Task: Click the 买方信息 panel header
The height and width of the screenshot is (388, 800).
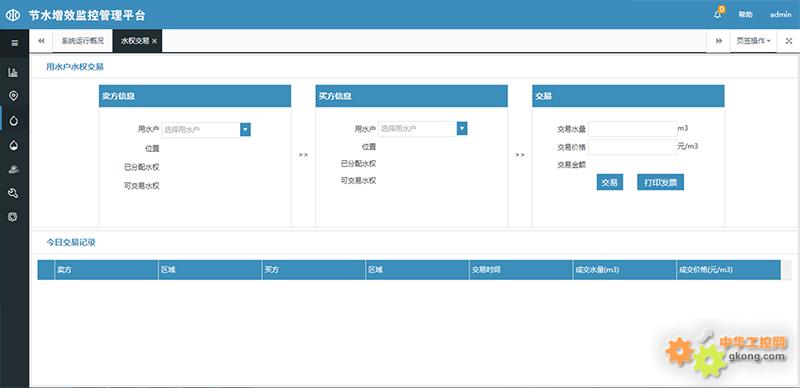Action: (x=411, y=96)
